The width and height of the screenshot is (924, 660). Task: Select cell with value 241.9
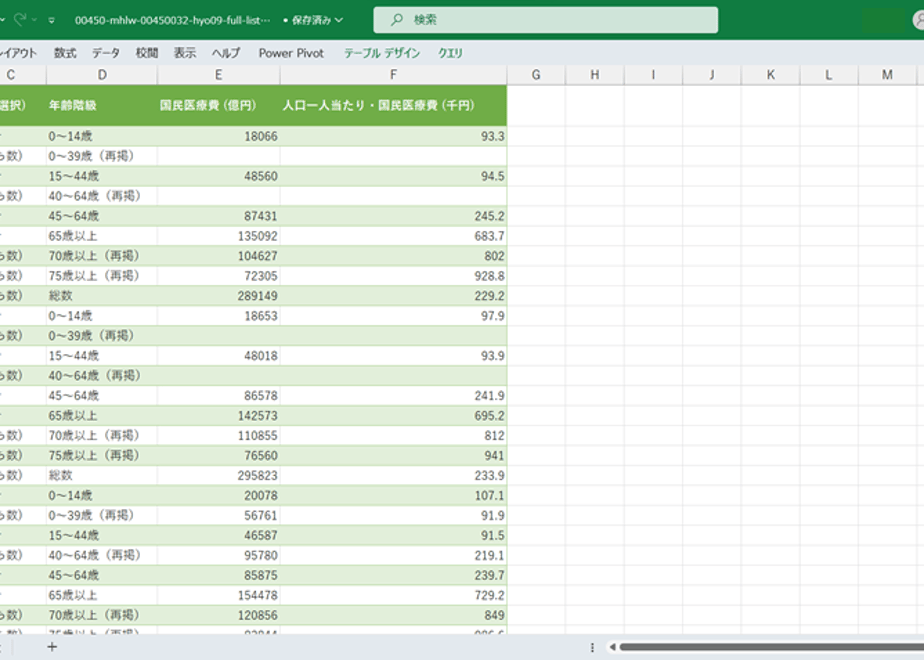click(393, 396)
